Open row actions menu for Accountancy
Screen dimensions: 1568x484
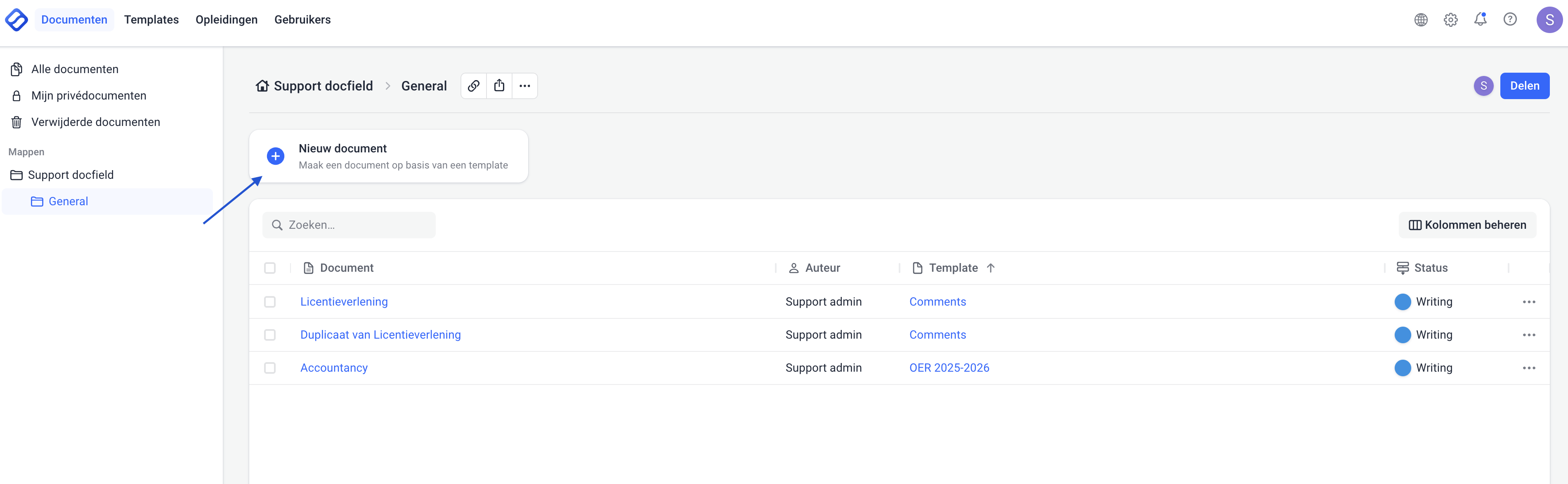click(1528, 368)
